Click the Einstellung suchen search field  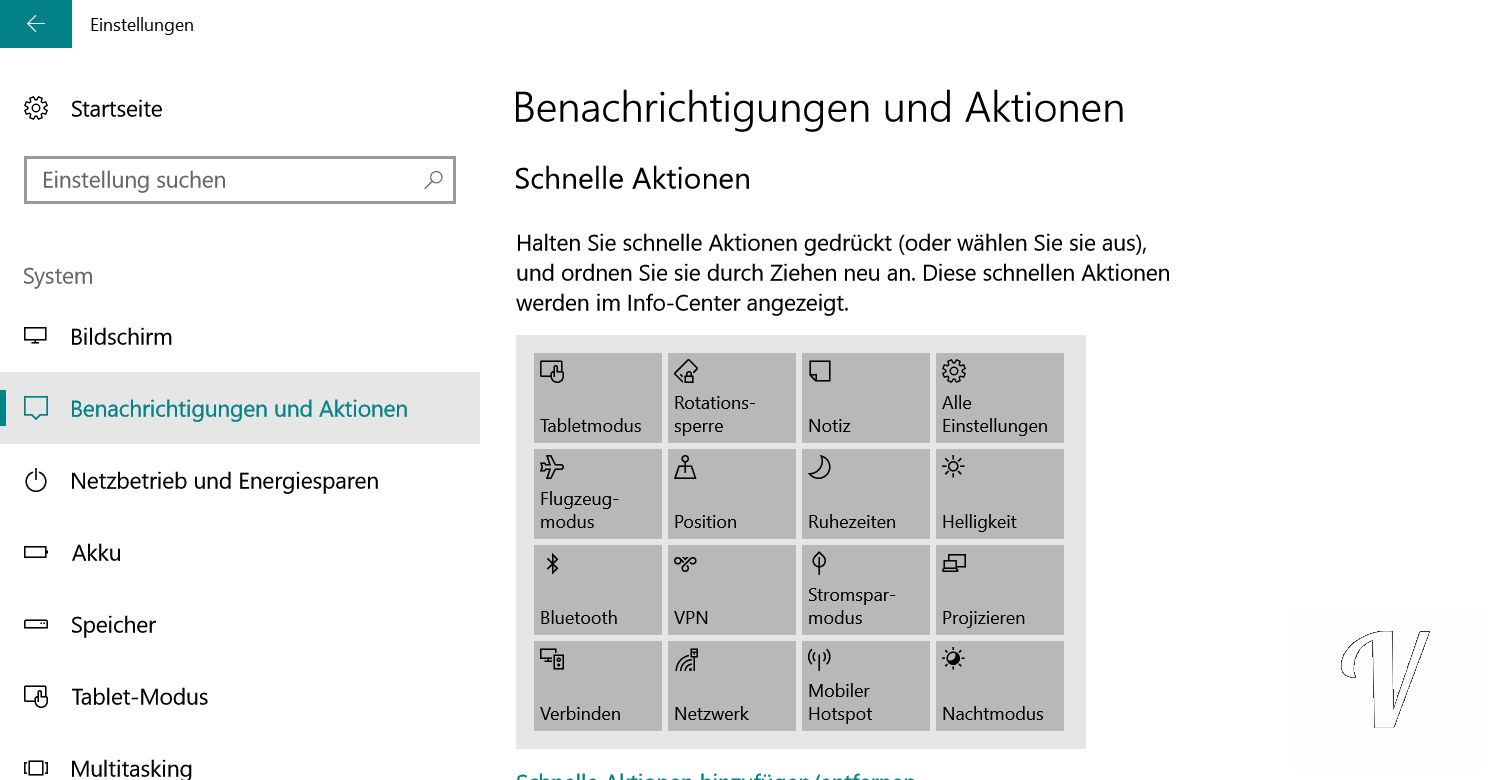click(x=225, y=180)
